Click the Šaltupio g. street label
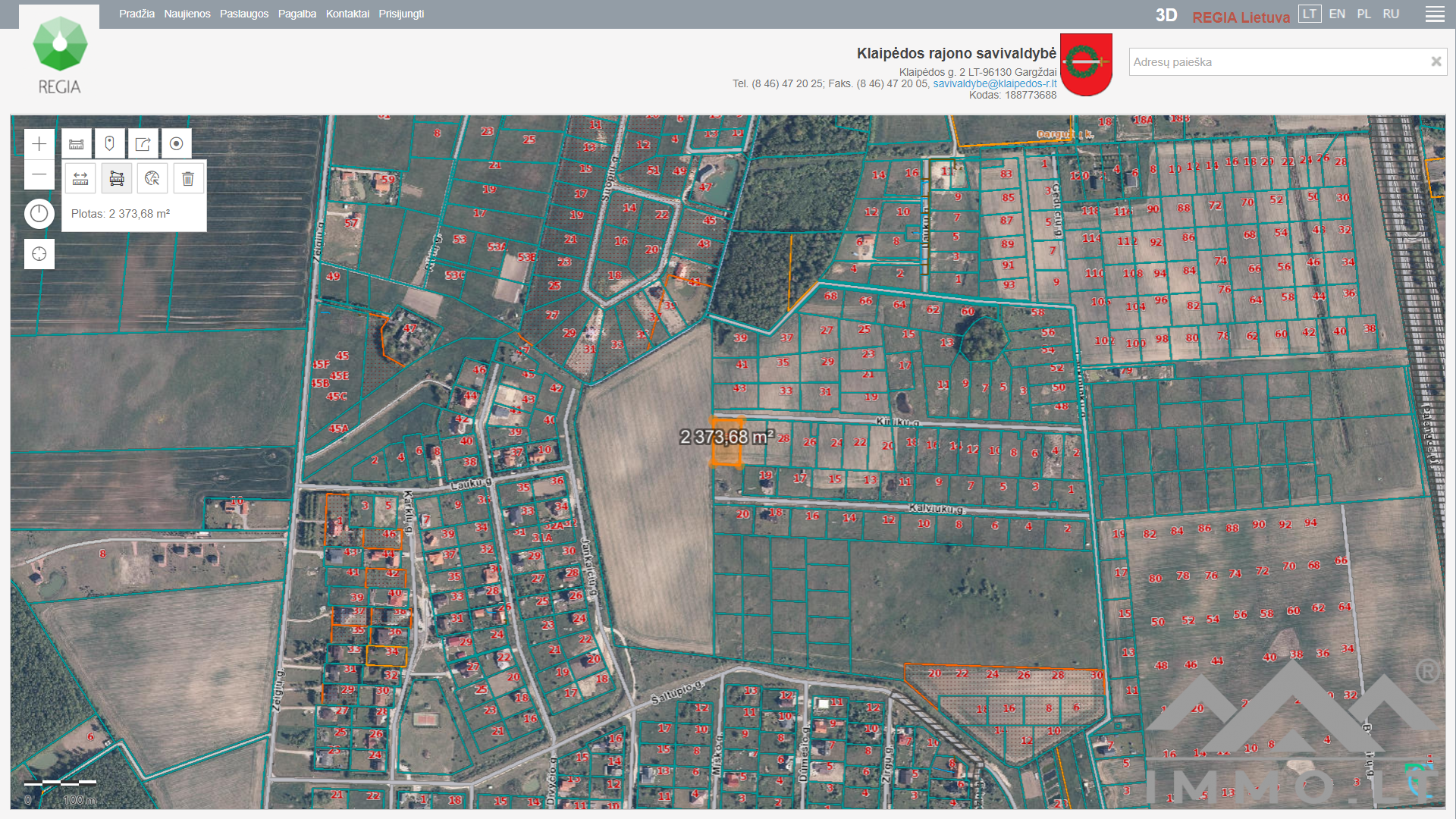This screenshot has width=1456, height=819. tap(677, 692)
